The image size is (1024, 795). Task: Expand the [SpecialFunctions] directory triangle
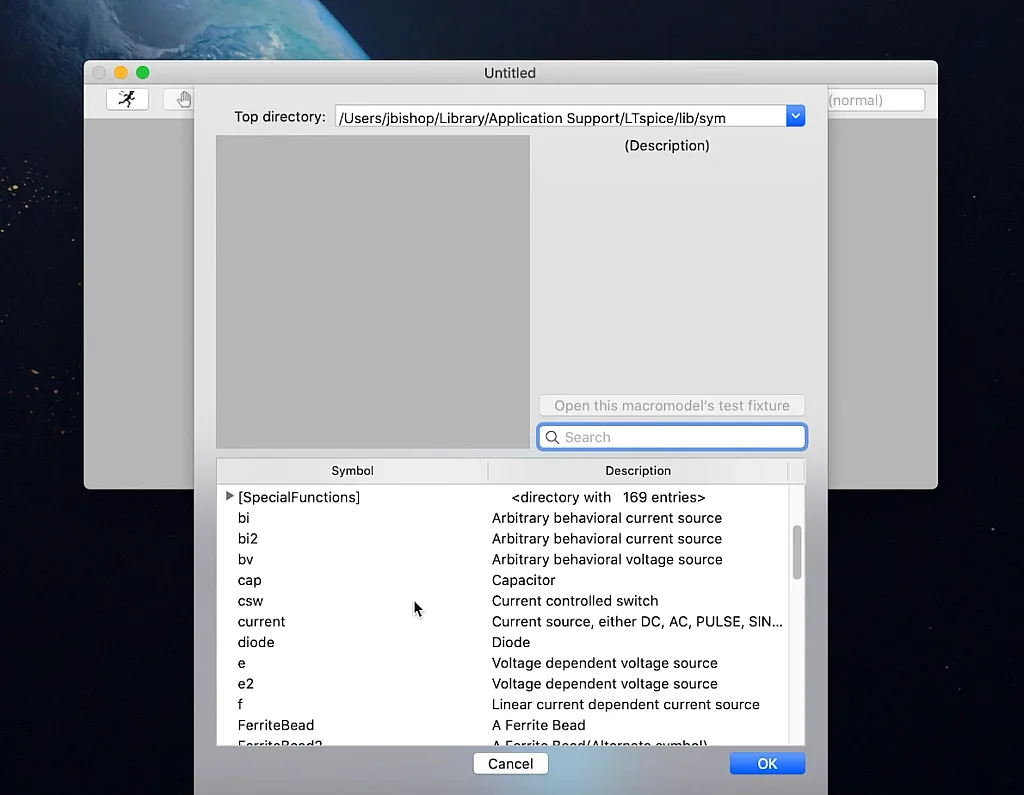[230, 496]
